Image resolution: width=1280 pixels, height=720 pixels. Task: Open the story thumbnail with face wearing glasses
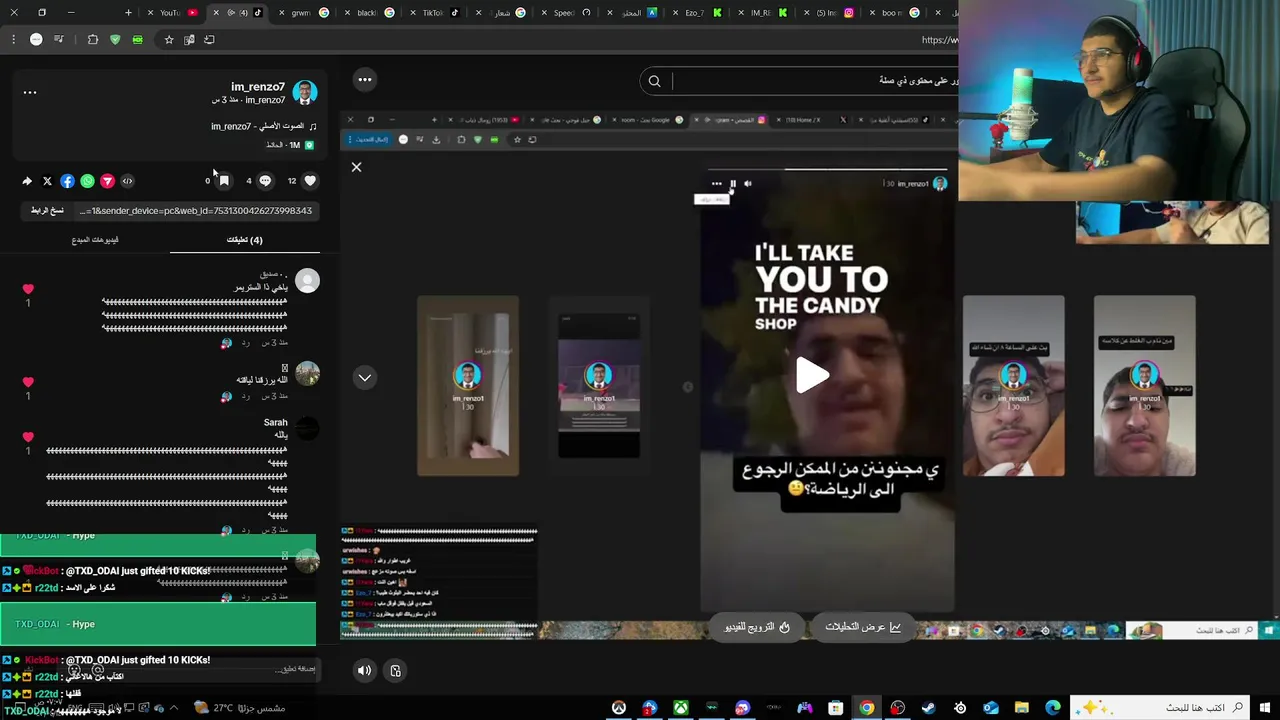[1013, 385]
